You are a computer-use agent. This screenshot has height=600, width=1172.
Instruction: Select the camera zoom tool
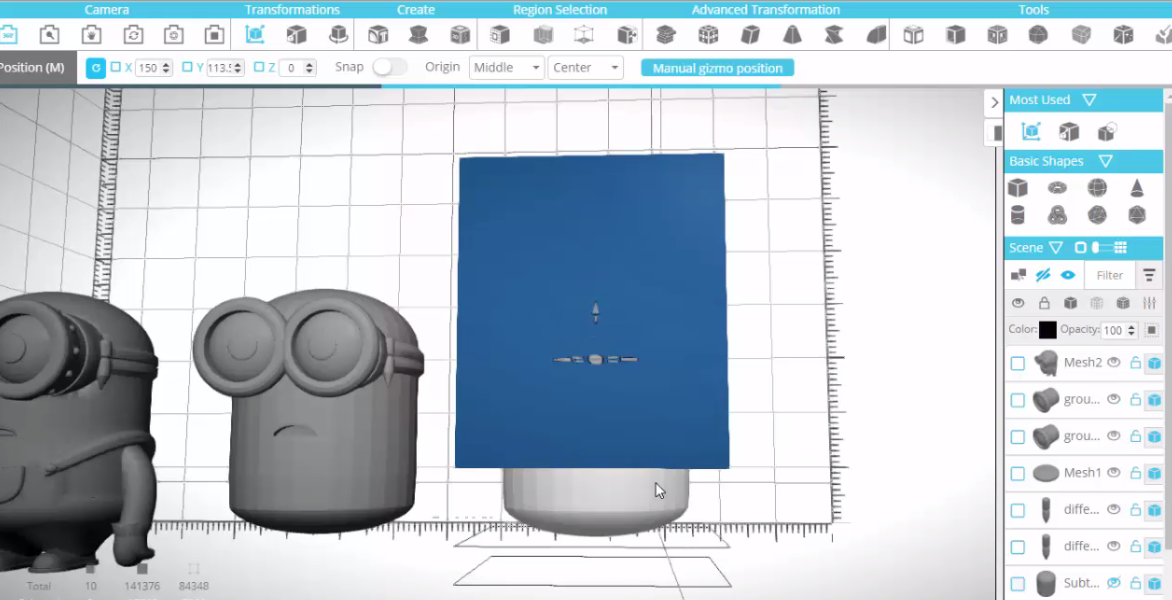click(x=49, y=34)
